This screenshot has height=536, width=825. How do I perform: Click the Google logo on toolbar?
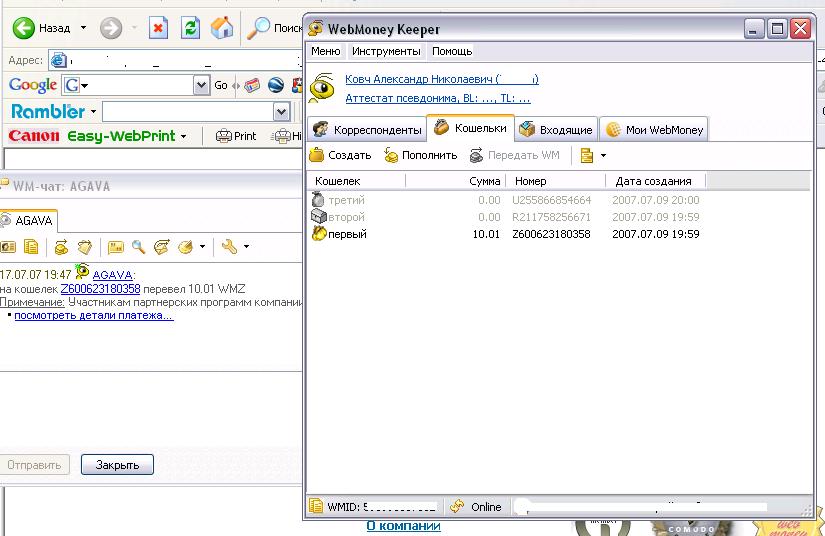click(x=33, y=85)
